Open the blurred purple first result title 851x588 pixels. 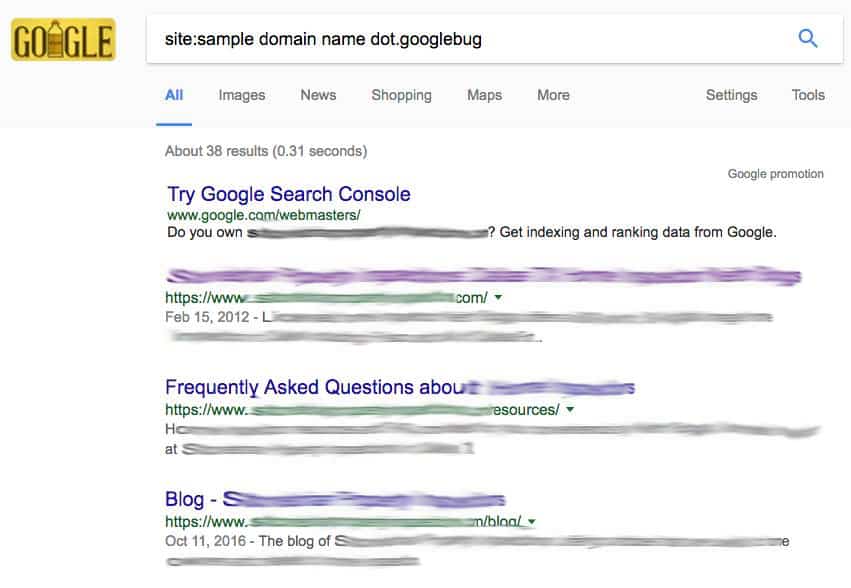483,276
